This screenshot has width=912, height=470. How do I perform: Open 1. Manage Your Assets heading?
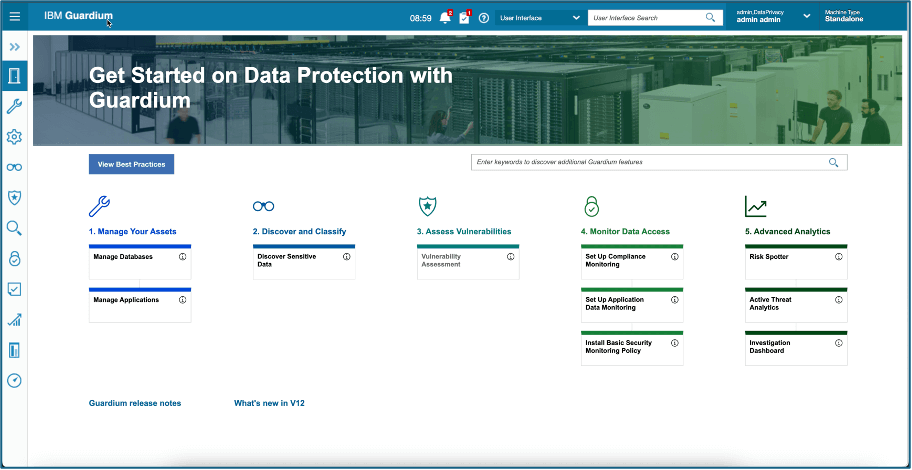tap(133, 232)
